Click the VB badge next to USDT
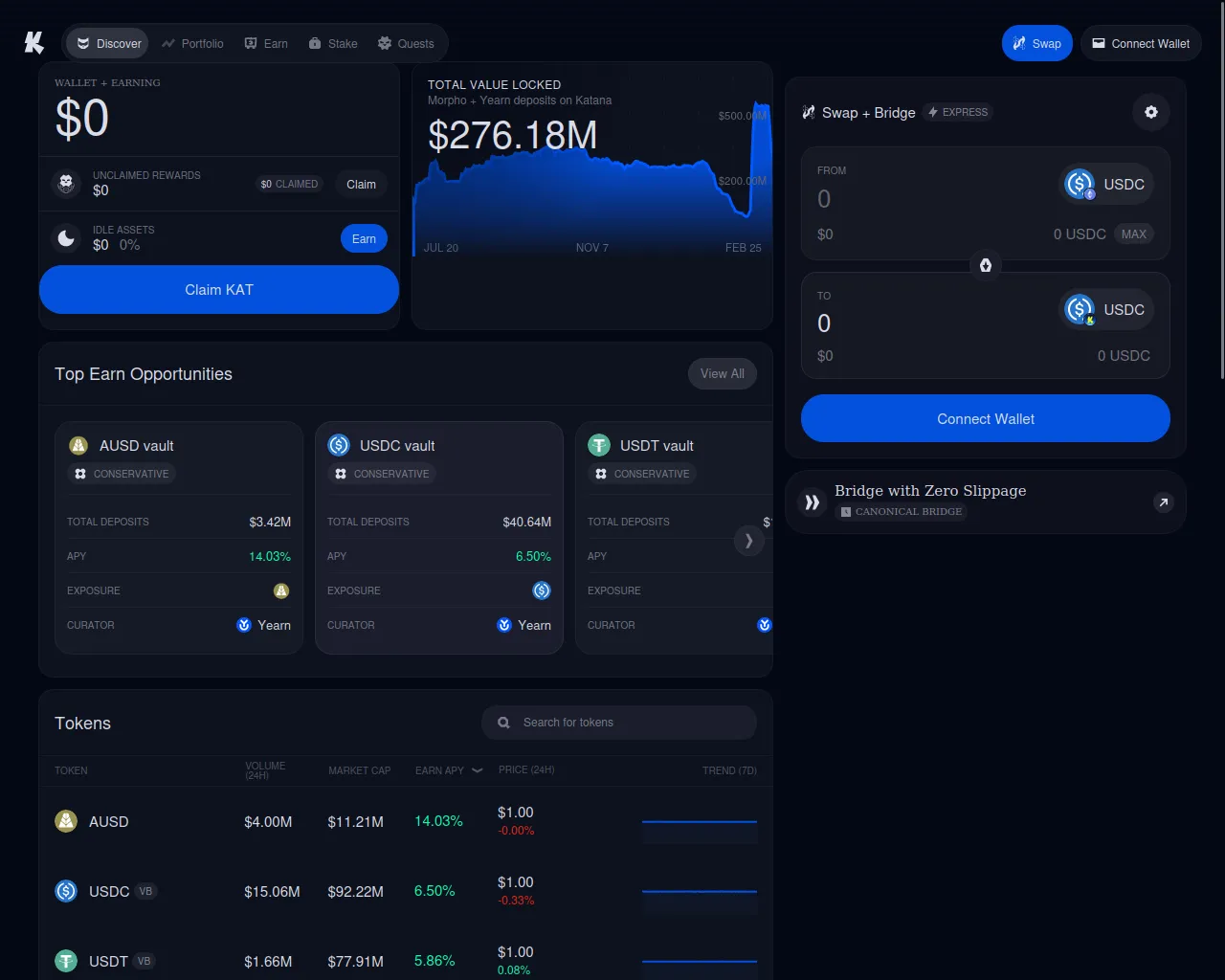 144,961
